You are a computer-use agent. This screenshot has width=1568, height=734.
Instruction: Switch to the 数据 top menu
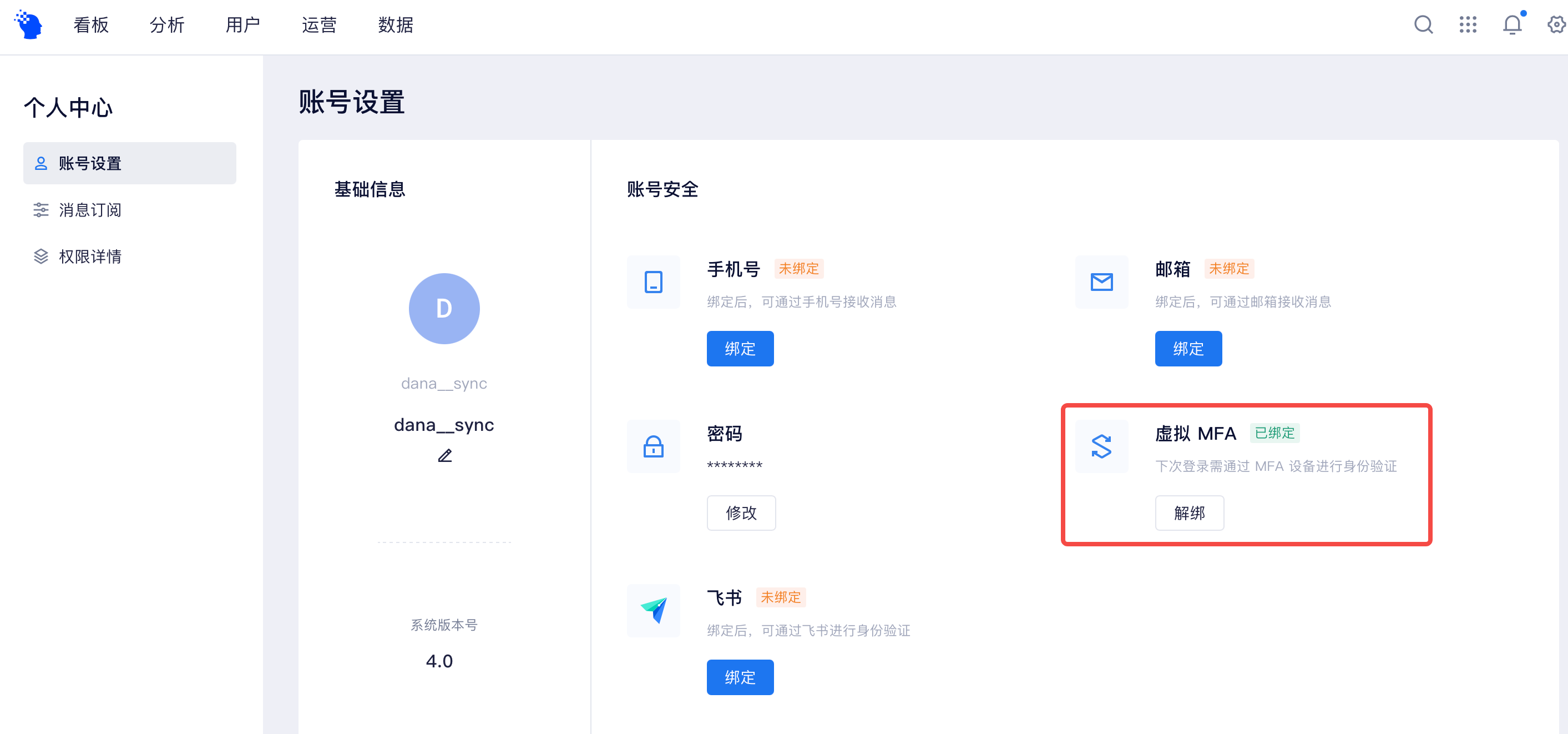point(395,25)
